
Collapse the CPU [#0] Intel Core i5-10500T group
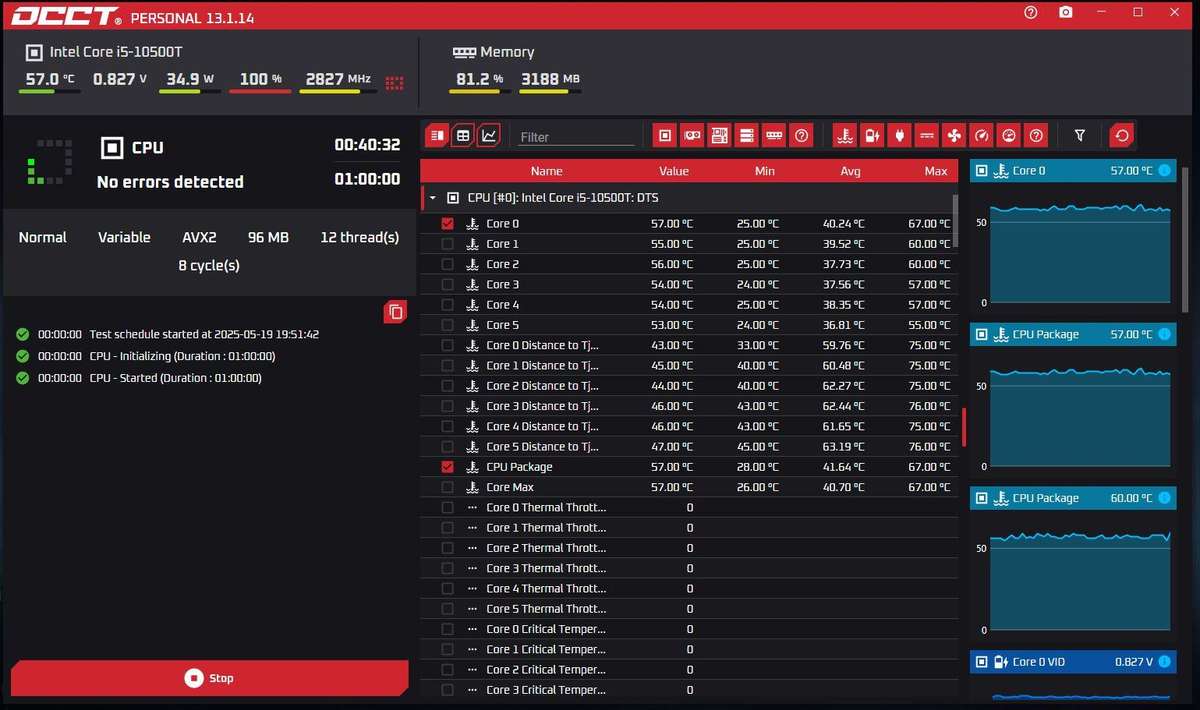point(433,198)
